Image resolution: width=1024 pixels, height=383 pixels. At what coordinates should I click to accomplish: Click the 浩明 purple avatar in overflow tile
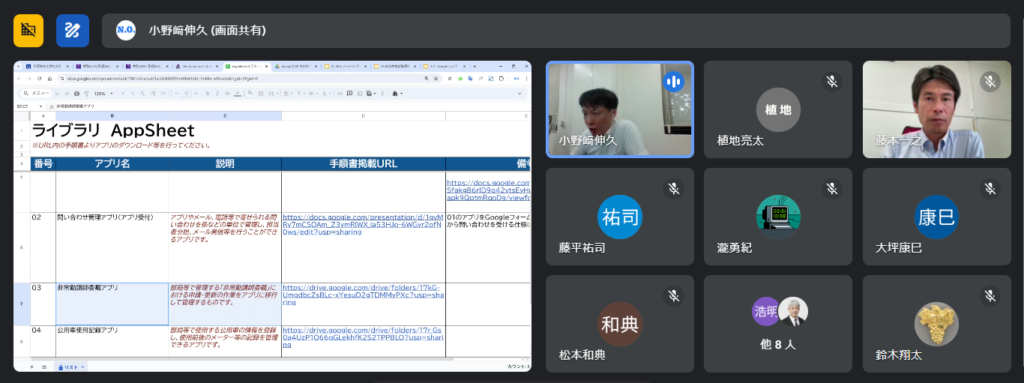765,311
